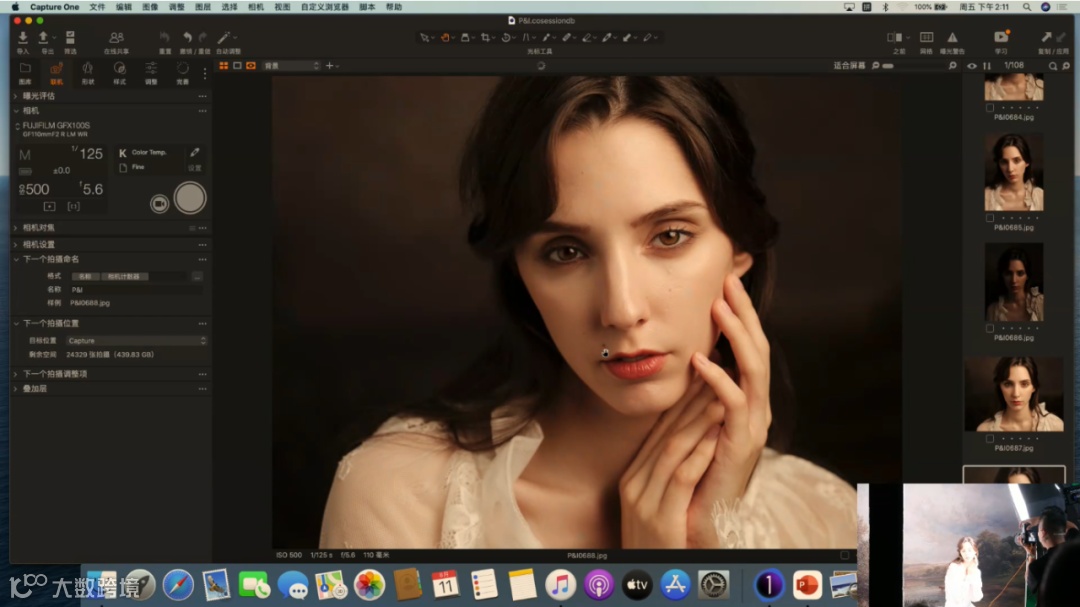Open the Background (背景) layer dropdown
Screen dimensions: 1080x607
coord(291,65)
